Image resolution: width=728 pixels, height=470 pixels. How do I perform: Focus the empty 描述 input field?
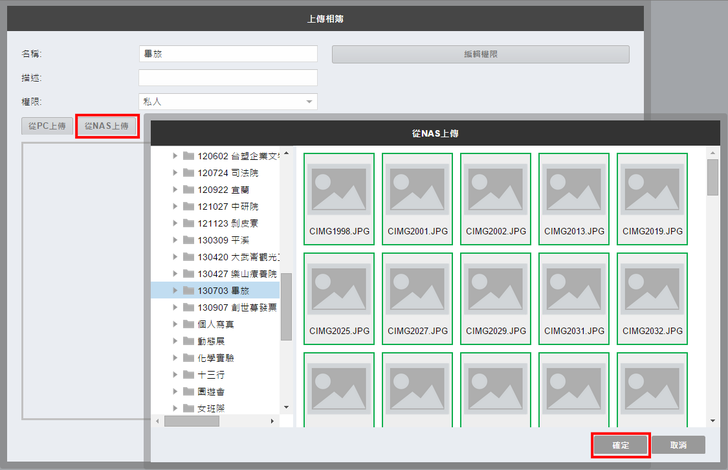(x=228, y=78)
